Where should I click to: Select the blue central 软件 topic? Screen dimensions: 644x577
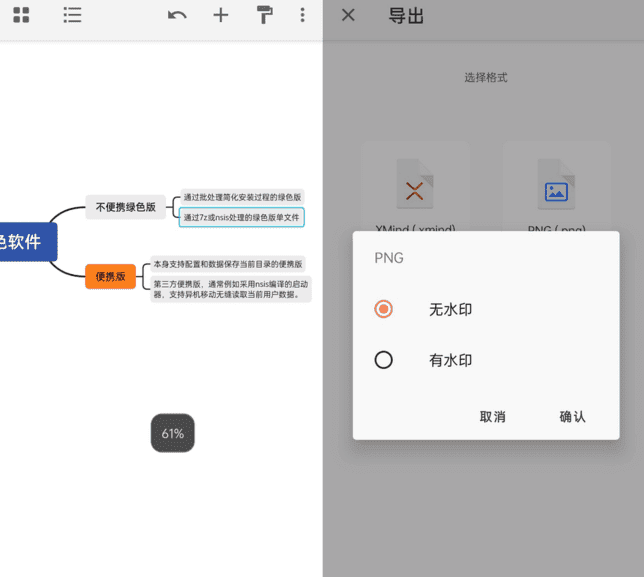[x=28, y=241]
